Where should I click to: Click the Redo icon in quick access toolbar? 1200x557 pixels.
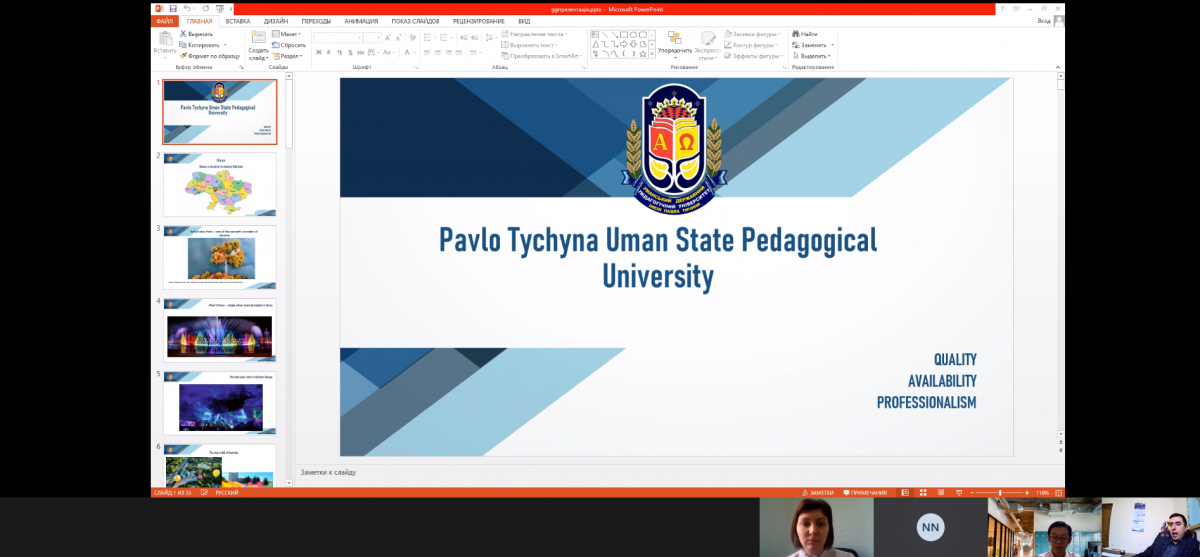tap(204, 8)
